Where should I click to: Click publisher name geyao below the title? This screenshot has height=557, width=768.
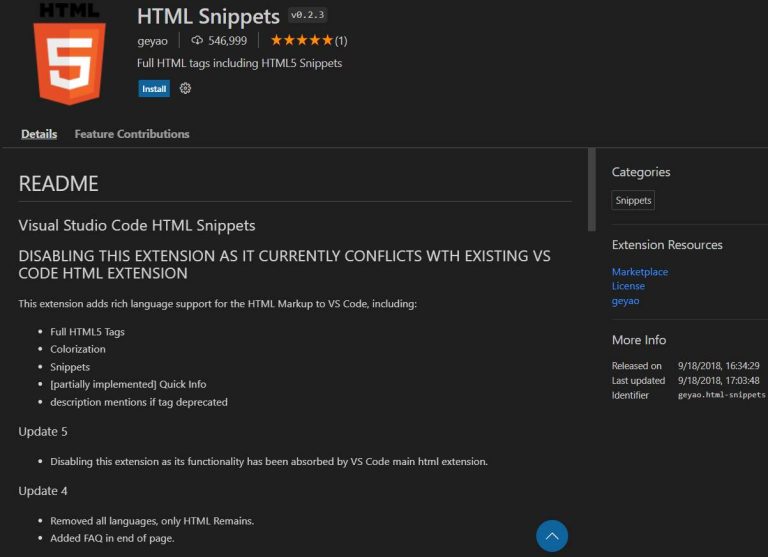click(152, 41)
